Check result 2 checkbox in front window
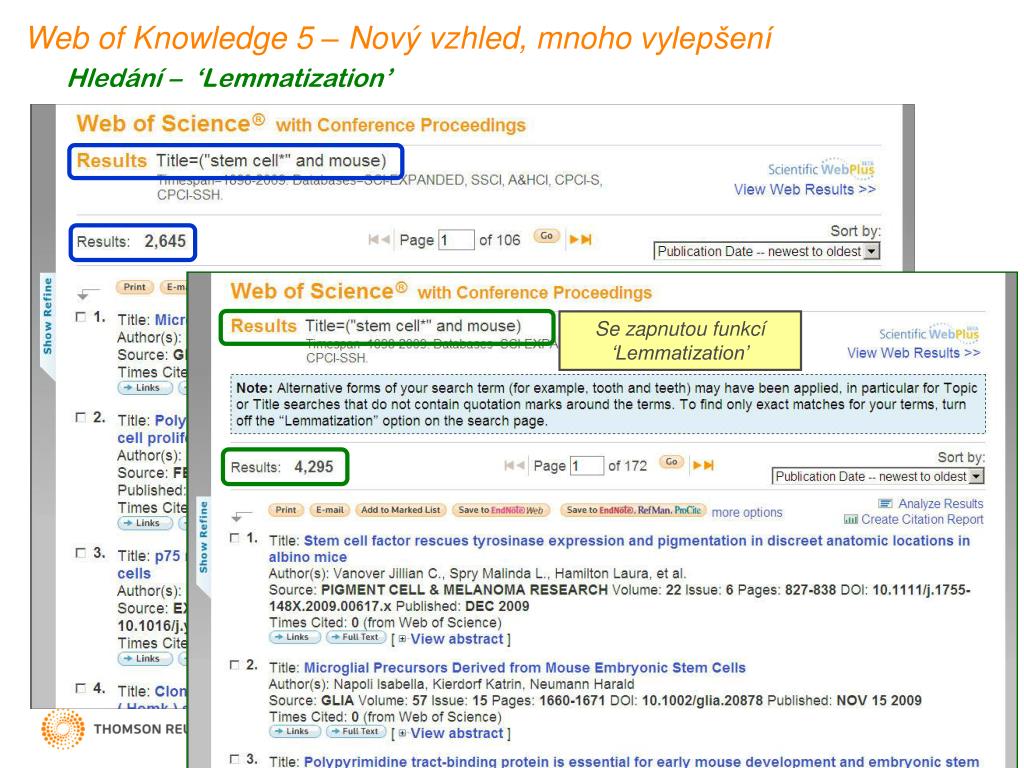Screen dimensions: 1024x768 [234, 665]
